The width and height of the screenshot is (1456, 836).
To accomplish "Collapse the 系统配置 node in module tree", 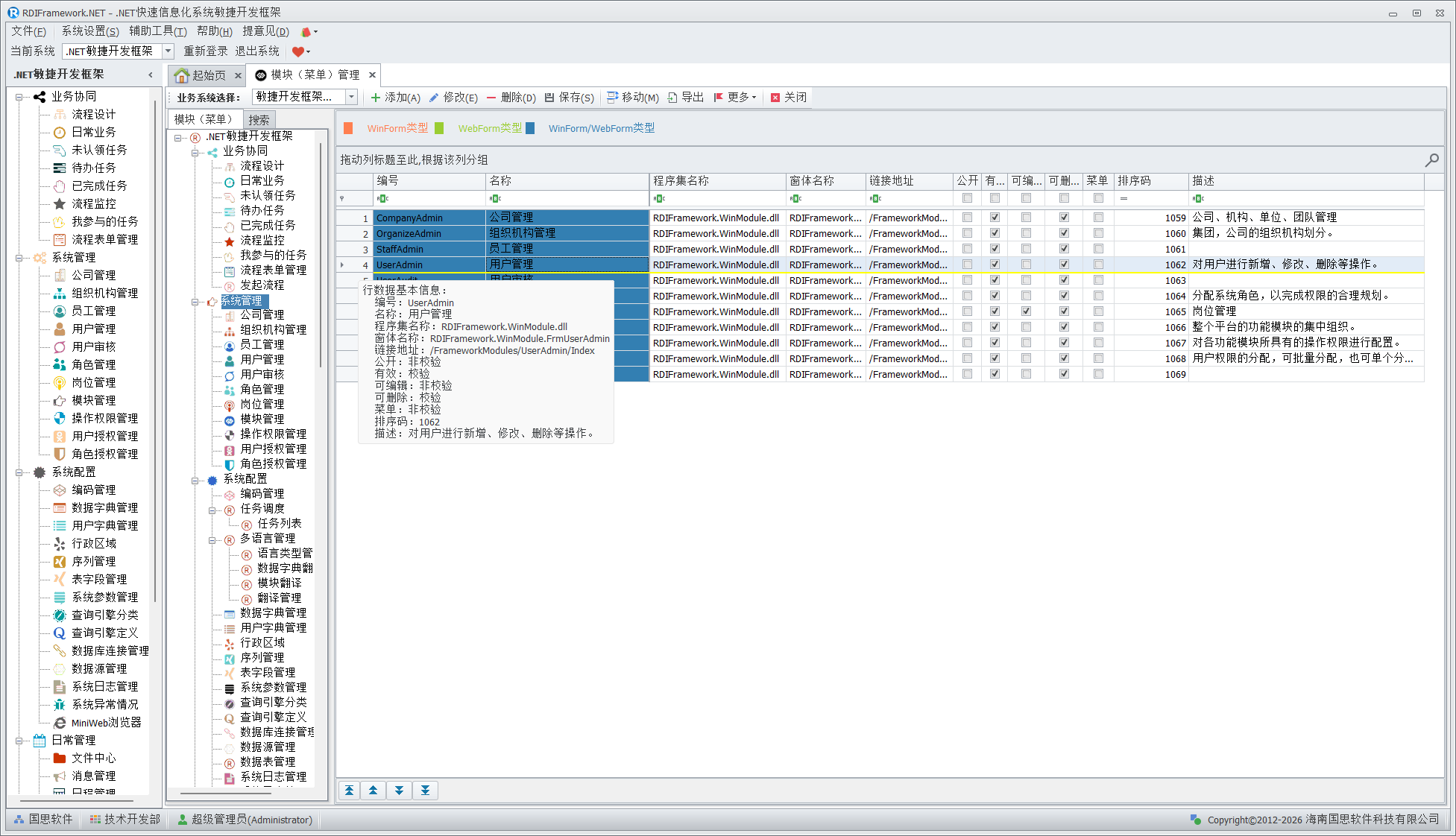I will pos(195,481).
